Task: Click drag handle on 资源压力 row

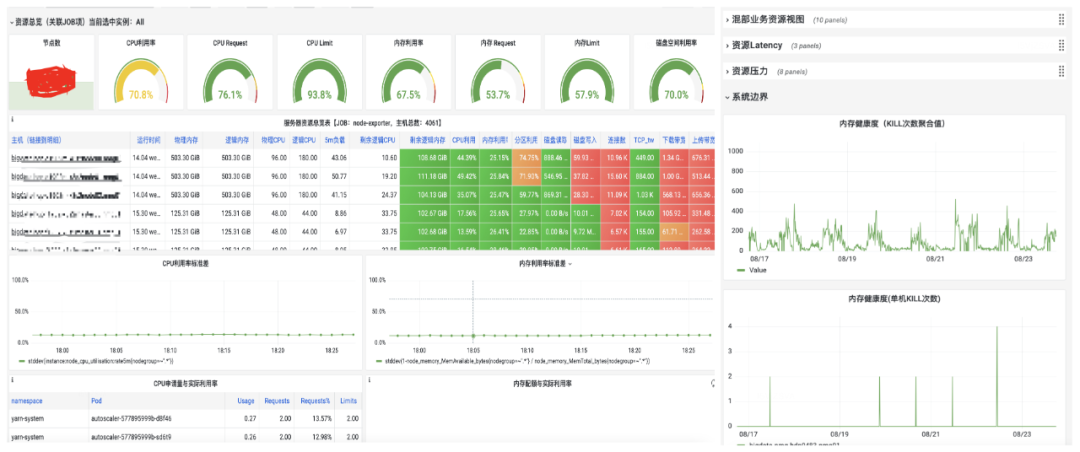Action: pyautogui.click(x=1061, y=71)
